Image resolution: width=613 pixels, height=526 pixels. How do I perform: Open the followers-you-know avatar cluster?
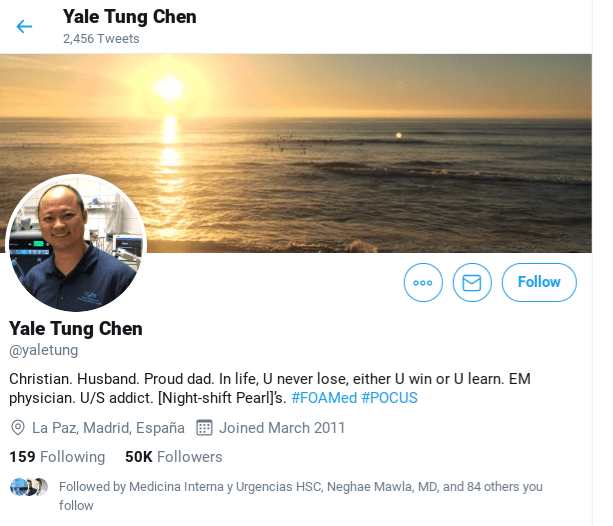coord(29,487)
